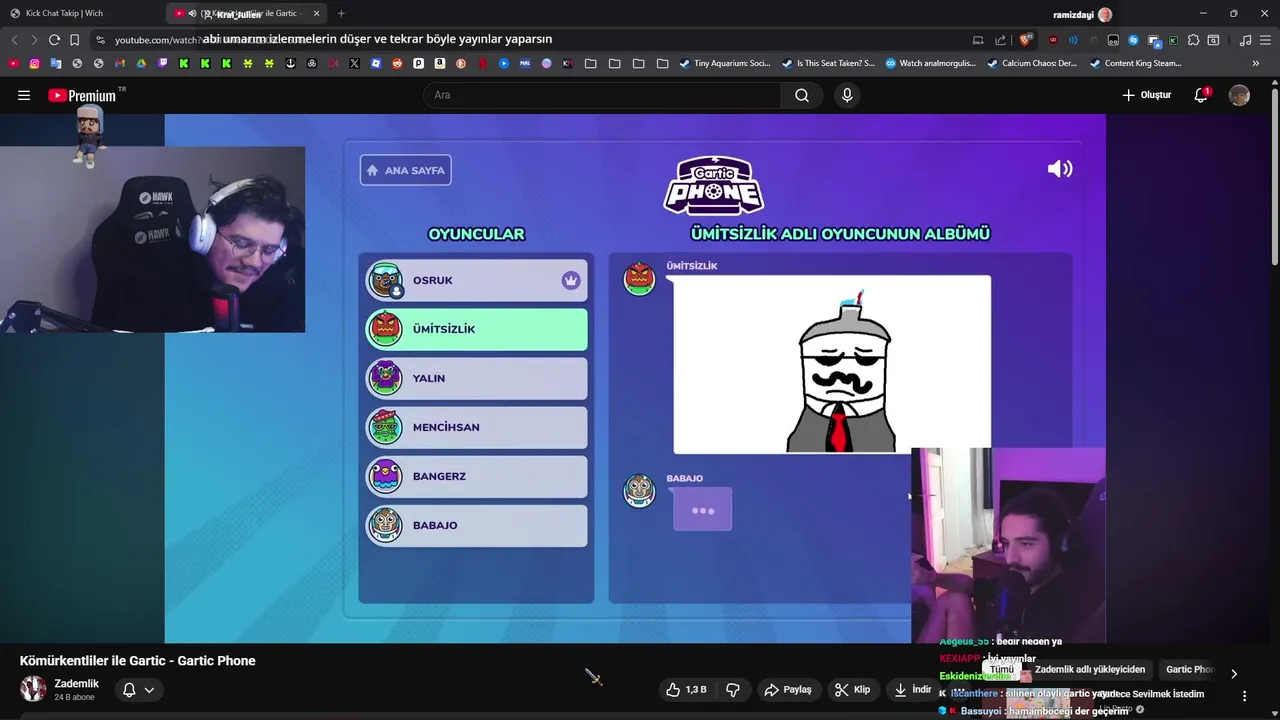This screenshot has width=1280, height=720.
Task: Open the Instagram bookmark icon
Action: click(x=34, y=63)
